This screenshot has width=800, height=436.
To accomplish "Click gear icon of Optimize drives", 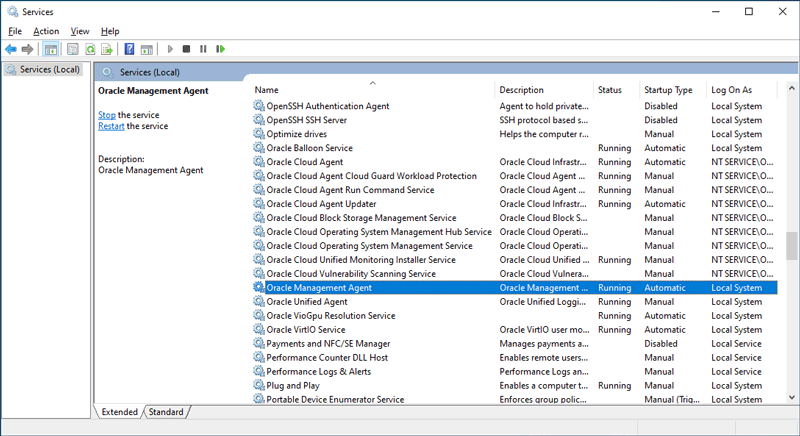I will tap(259, 134).
